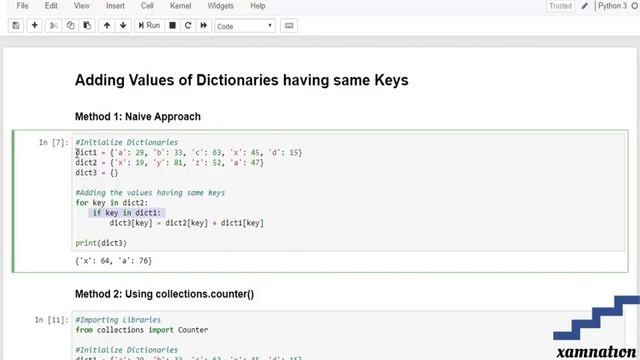Click the #Adding the values having same keys comment

click(150, 193)
